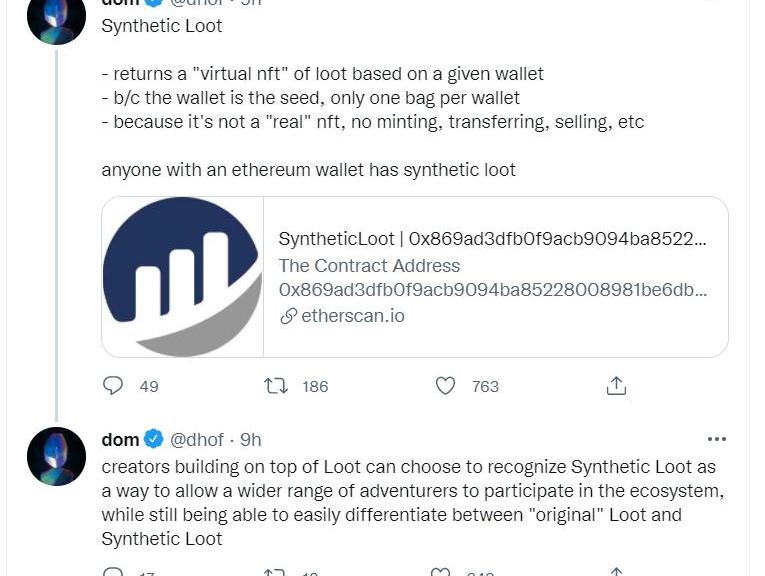Screen dimensions: 765x576
Task: Open the @dhof handle on second tweet
Action: pyautogui.click(x=198, y=439)
